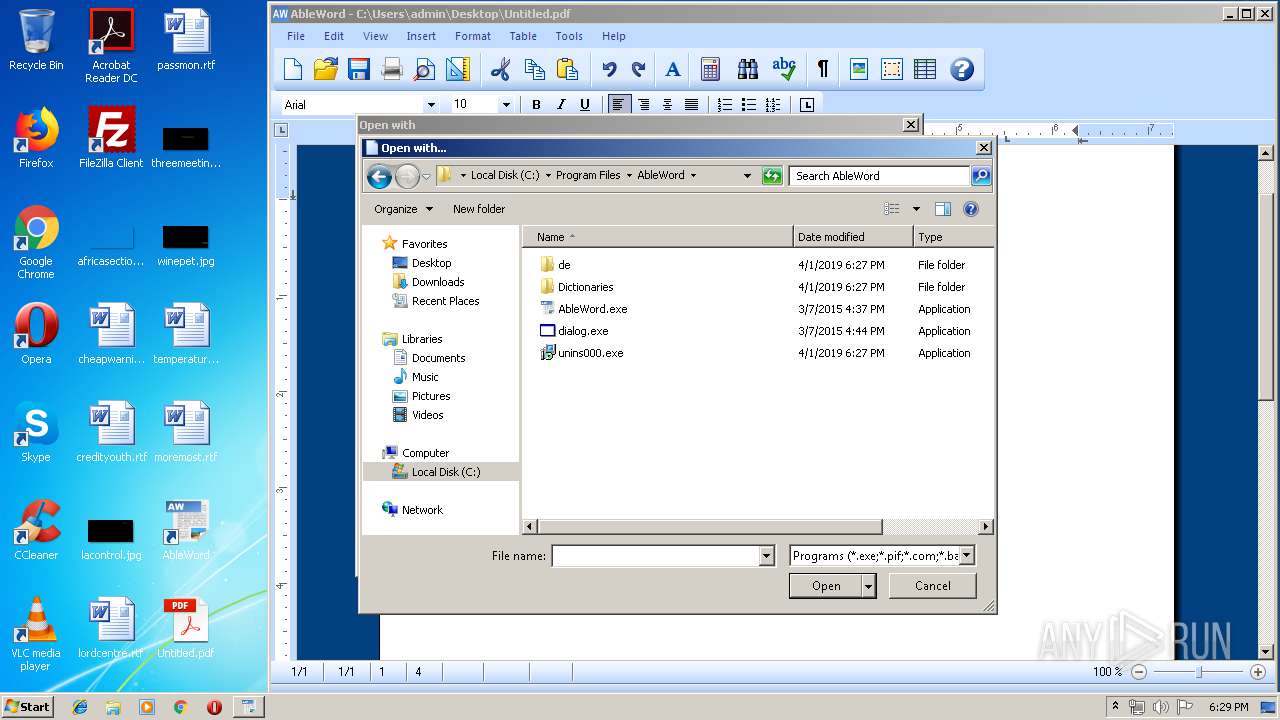Toggle bold formatting
The height and width of the screenshot is (720, 1280).
536,104
